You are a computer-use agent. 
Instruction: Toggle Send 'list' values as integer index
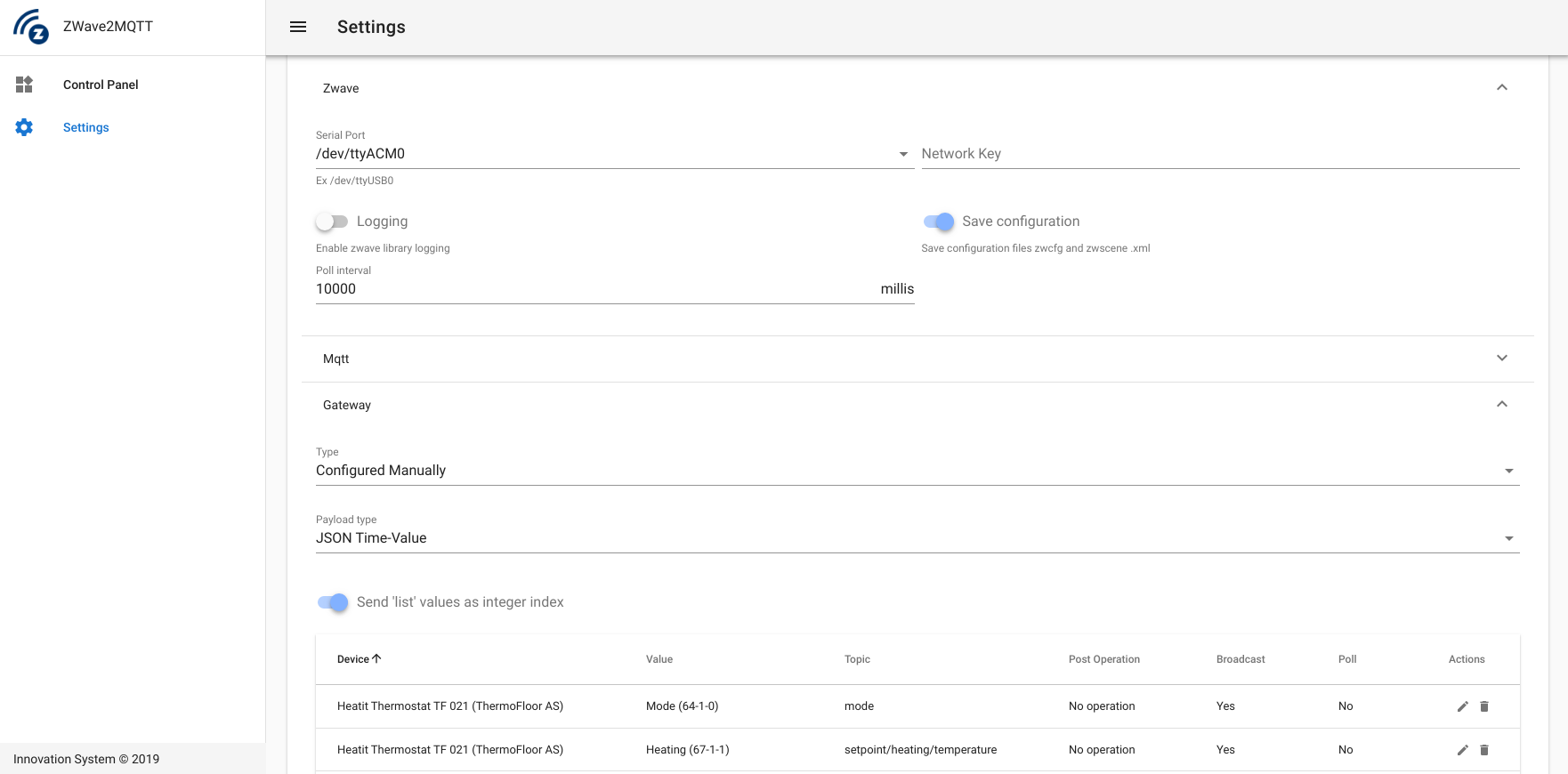coord(333,602)
